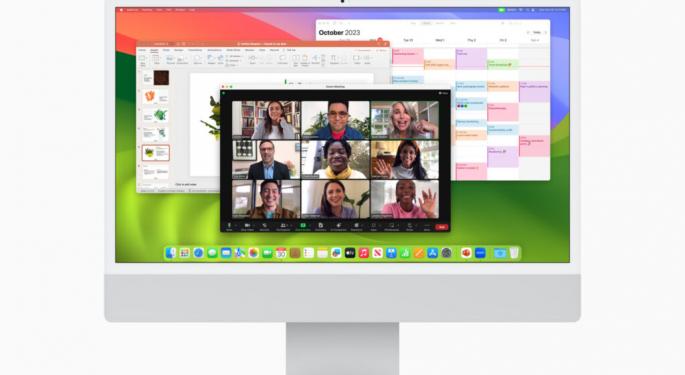
Task: Open the App Store Dock icon
Action: click(432, 253)
